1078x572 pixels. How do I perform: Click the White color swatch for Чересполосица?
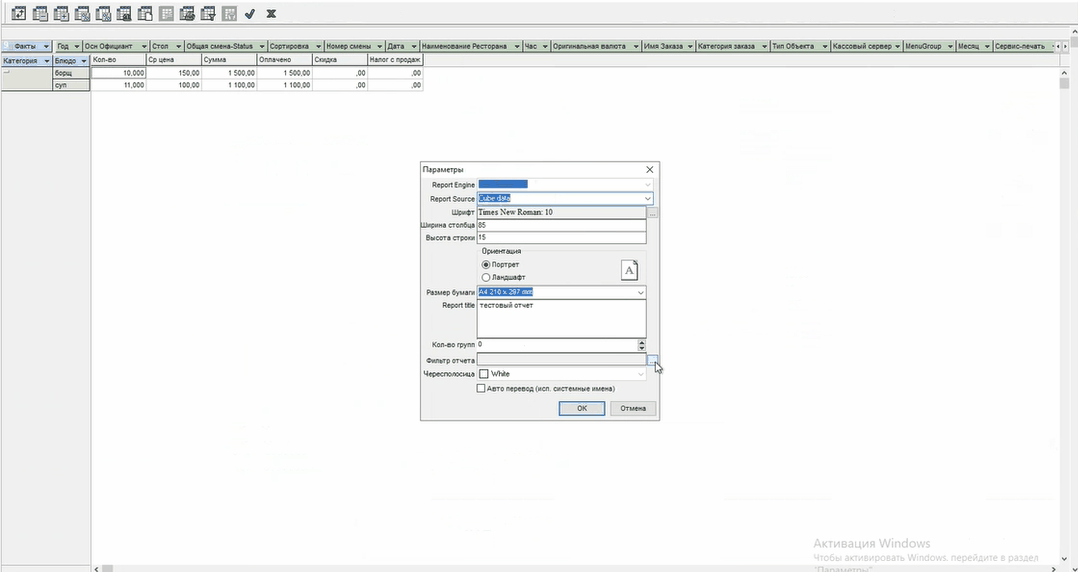click(484, 374)
